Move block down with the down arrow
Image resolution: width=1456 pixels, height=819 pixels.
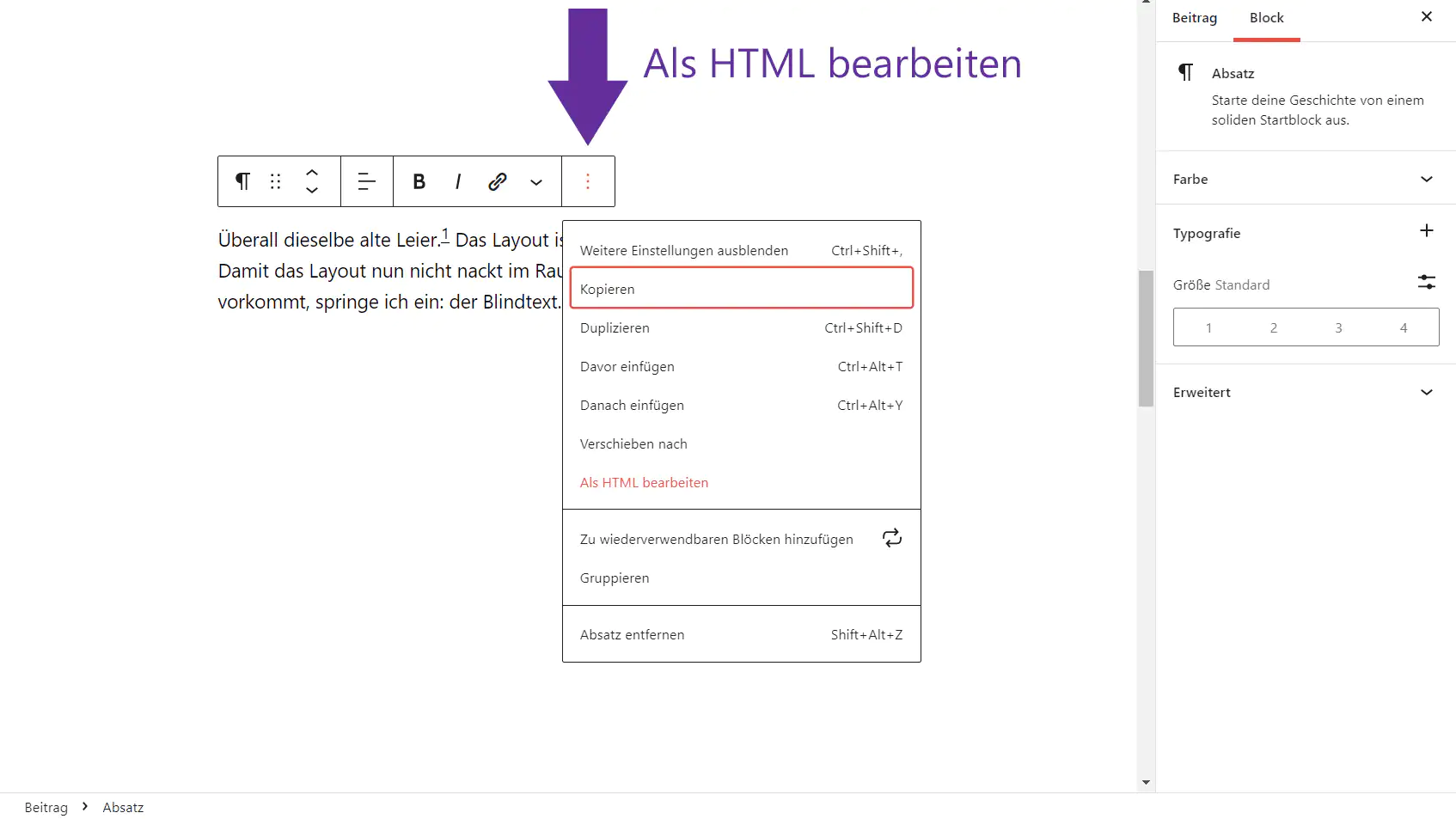coord(312,190)
